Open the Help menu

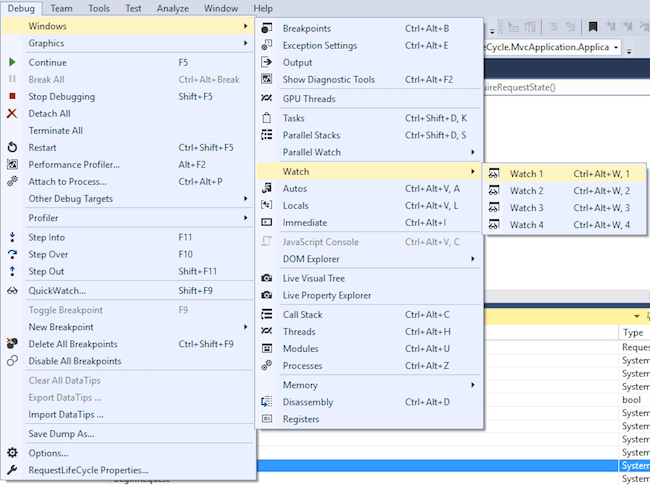coord(263,8)
